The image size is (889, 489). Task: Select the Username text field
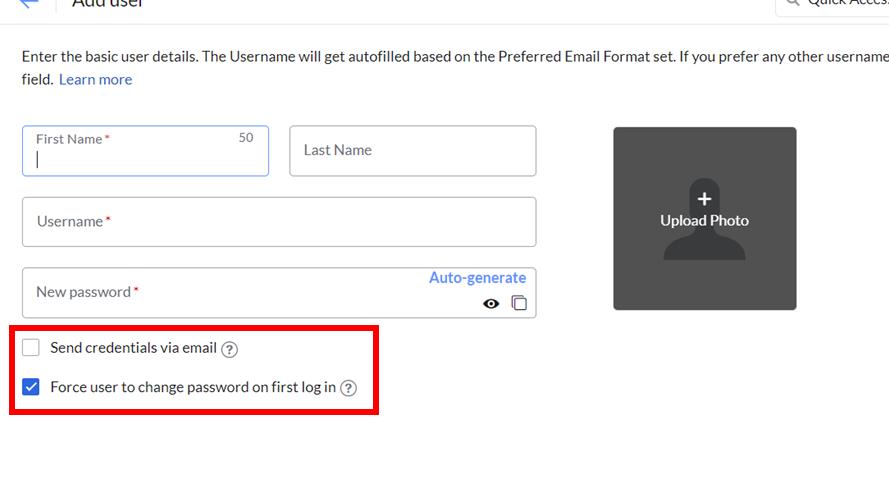point(278,222)
